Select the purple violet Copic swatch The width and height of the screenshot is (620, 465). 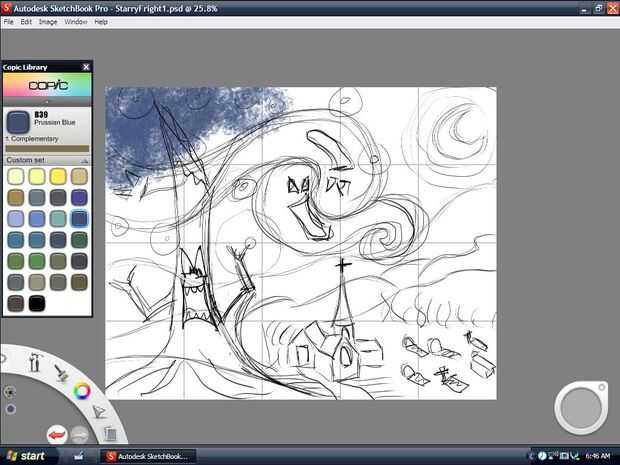(x=79, y=197)
